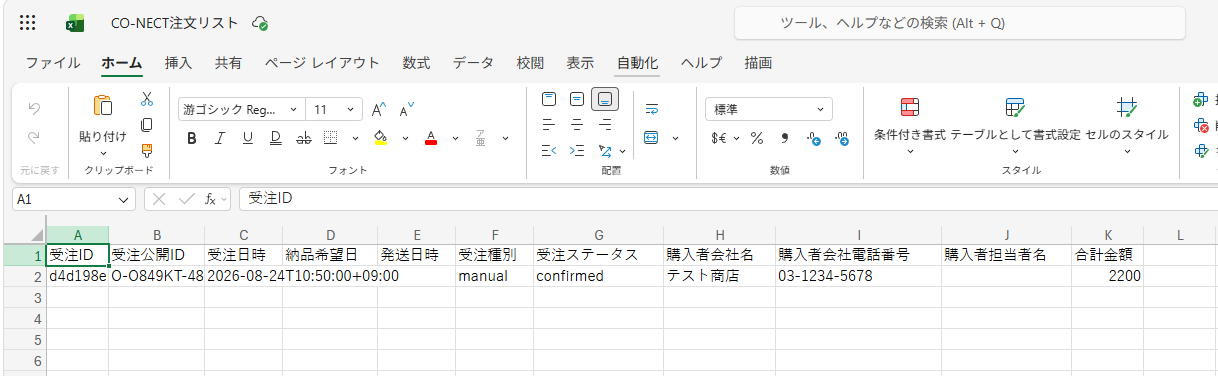This screenshot has height=376, width=1218.
Task: Select the Format Painter brush
Action: click(147, 151)
